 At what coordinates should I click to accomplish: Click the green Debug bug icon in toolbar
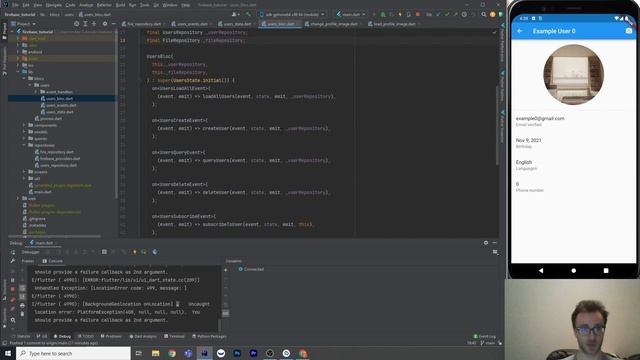pos(382,14)
